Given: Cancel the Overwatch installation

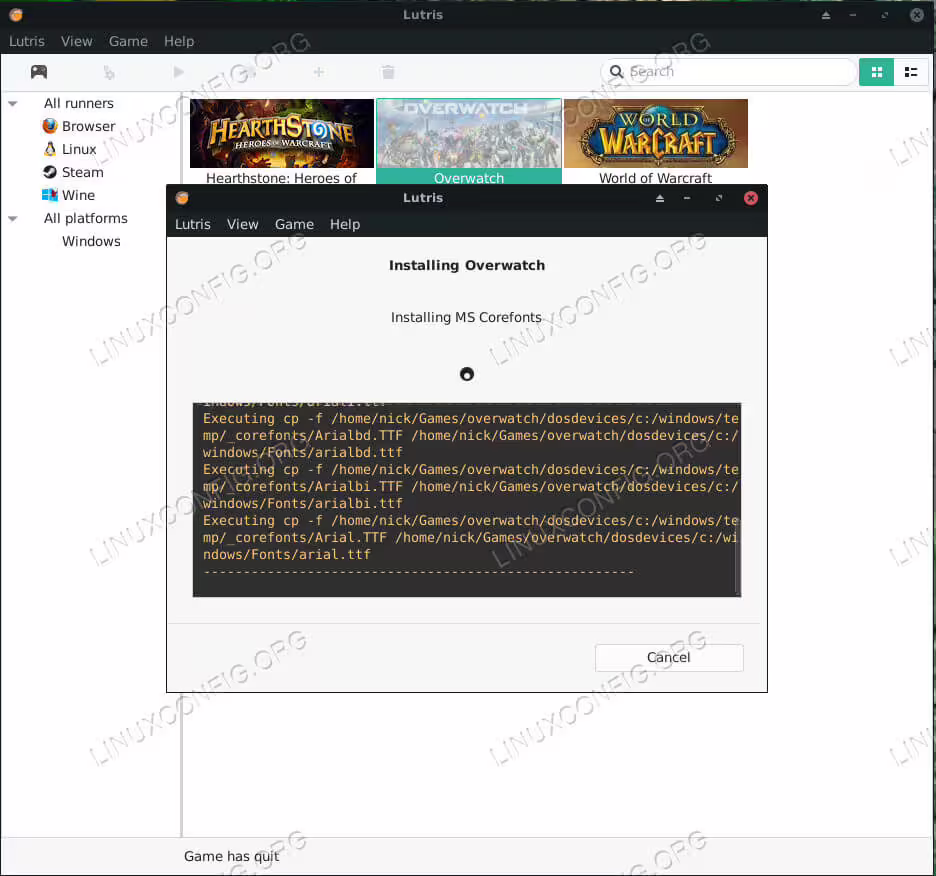Looking at the screenshot, I should coord(669,657).
